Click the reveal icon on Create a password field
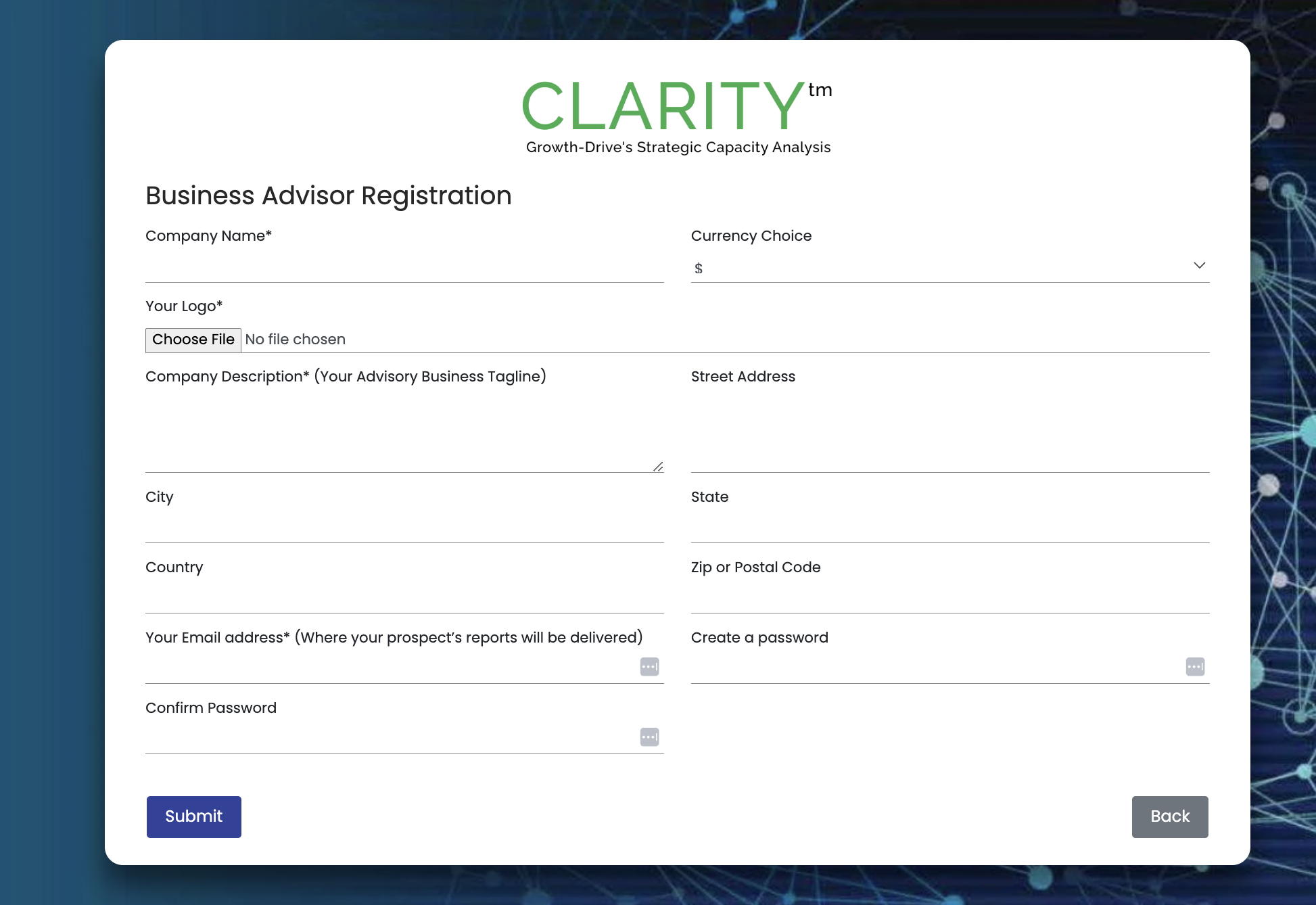Screen dimensions: 1316x905 tap(1194, 666)
